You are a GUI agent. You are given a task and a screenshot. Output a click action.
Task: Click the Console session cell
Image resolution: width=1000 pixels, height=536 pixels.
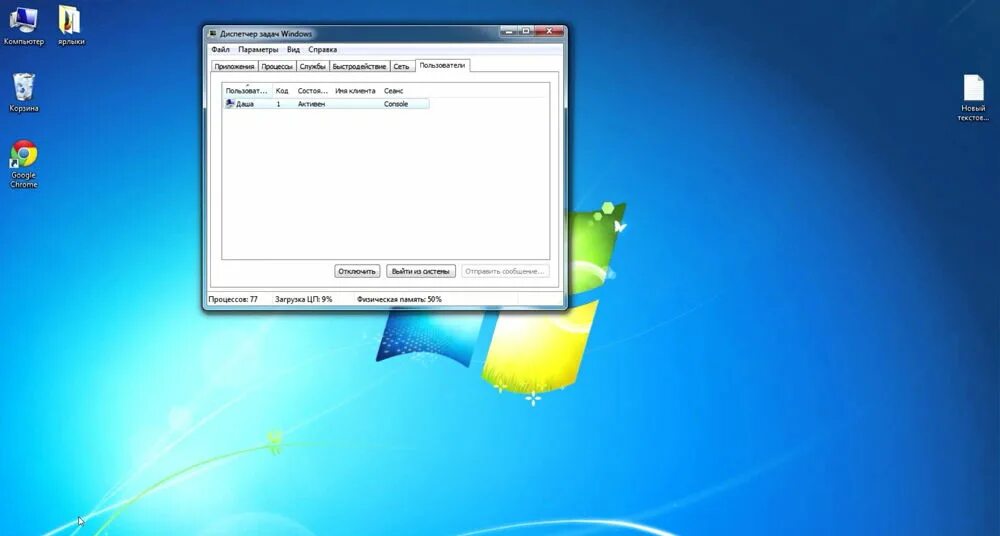(396, 104)
